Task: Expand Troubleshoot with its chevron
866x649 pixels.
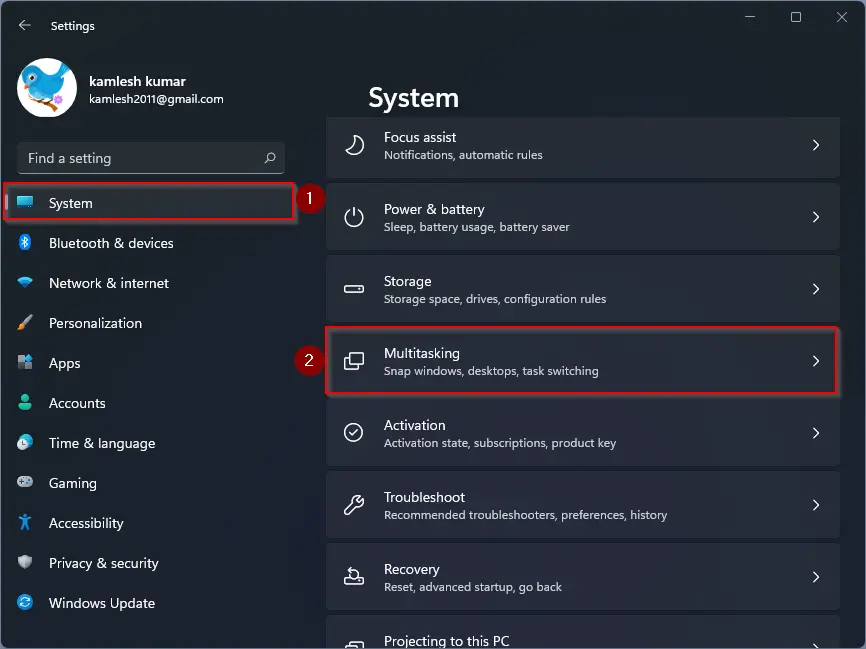Action: point(816,505)
